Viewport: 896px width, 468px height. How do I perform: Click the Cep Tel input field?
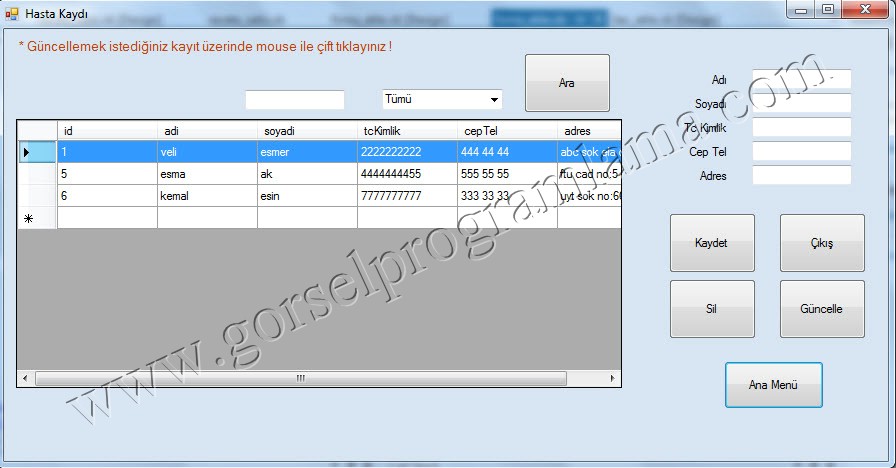[x=801, y=151]
